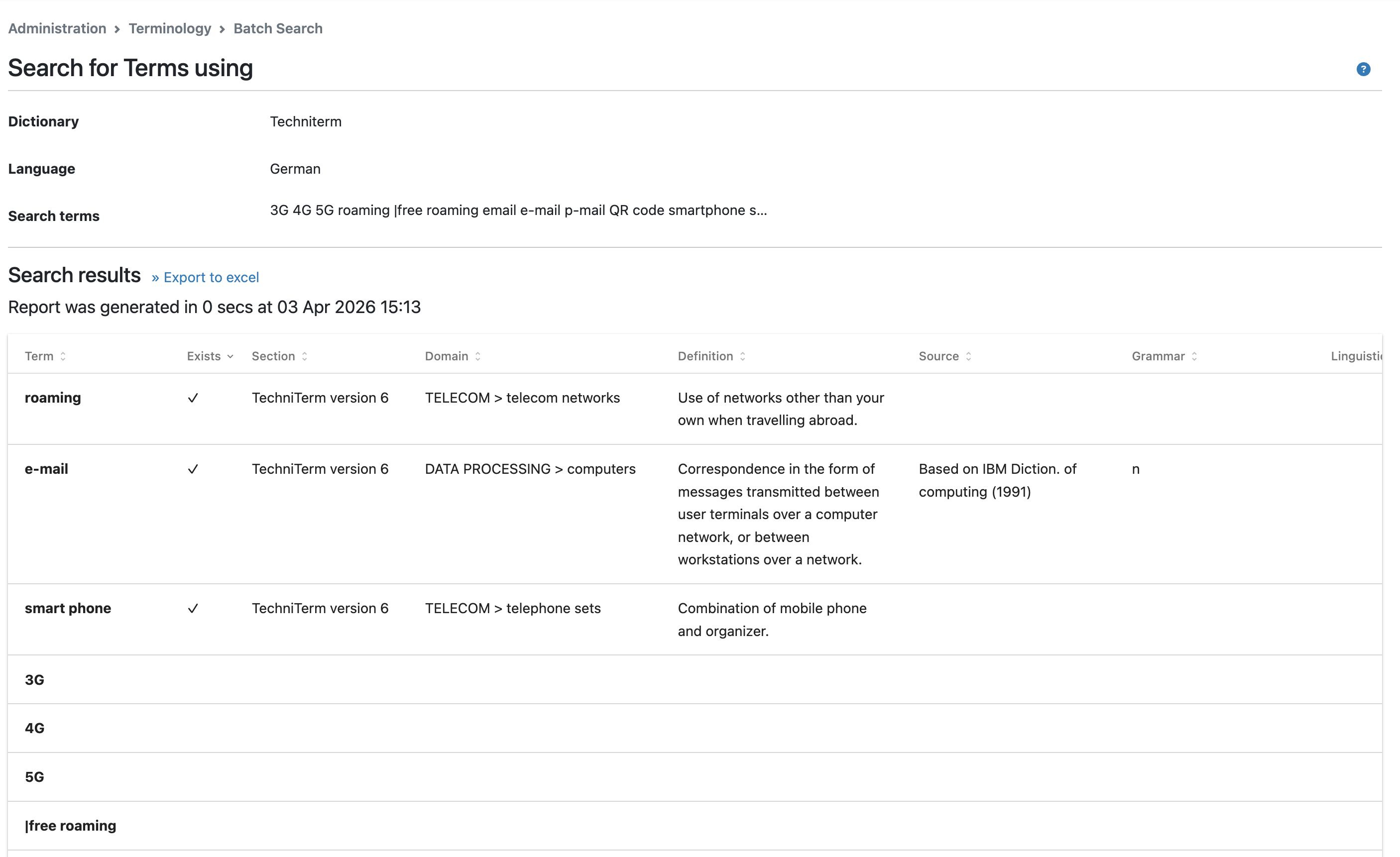Click the report generated timestamp line
Image resolution: width=1400 pixels, height=857 pixels.
[x=214, y=307]
